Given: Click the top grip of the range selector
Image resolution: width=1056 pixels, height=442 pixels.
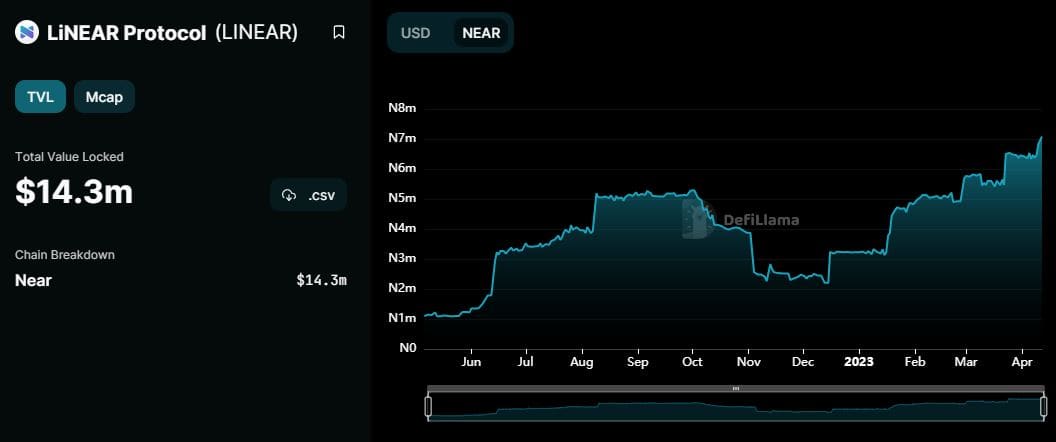Looking at the screenshot, I should (x=735, y=388).
